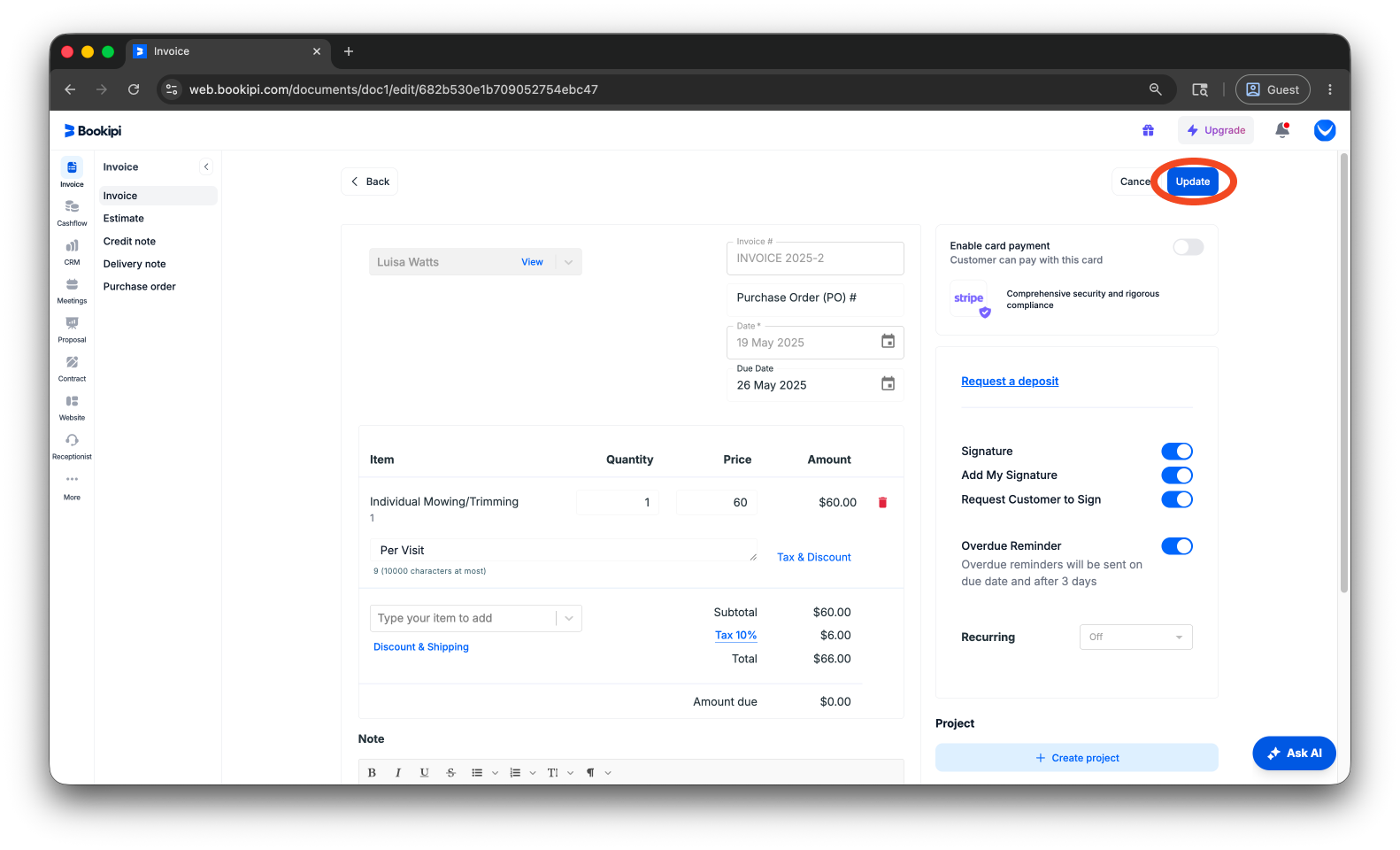
Task: Click the Price field showing 60
Action: [717, 502]
